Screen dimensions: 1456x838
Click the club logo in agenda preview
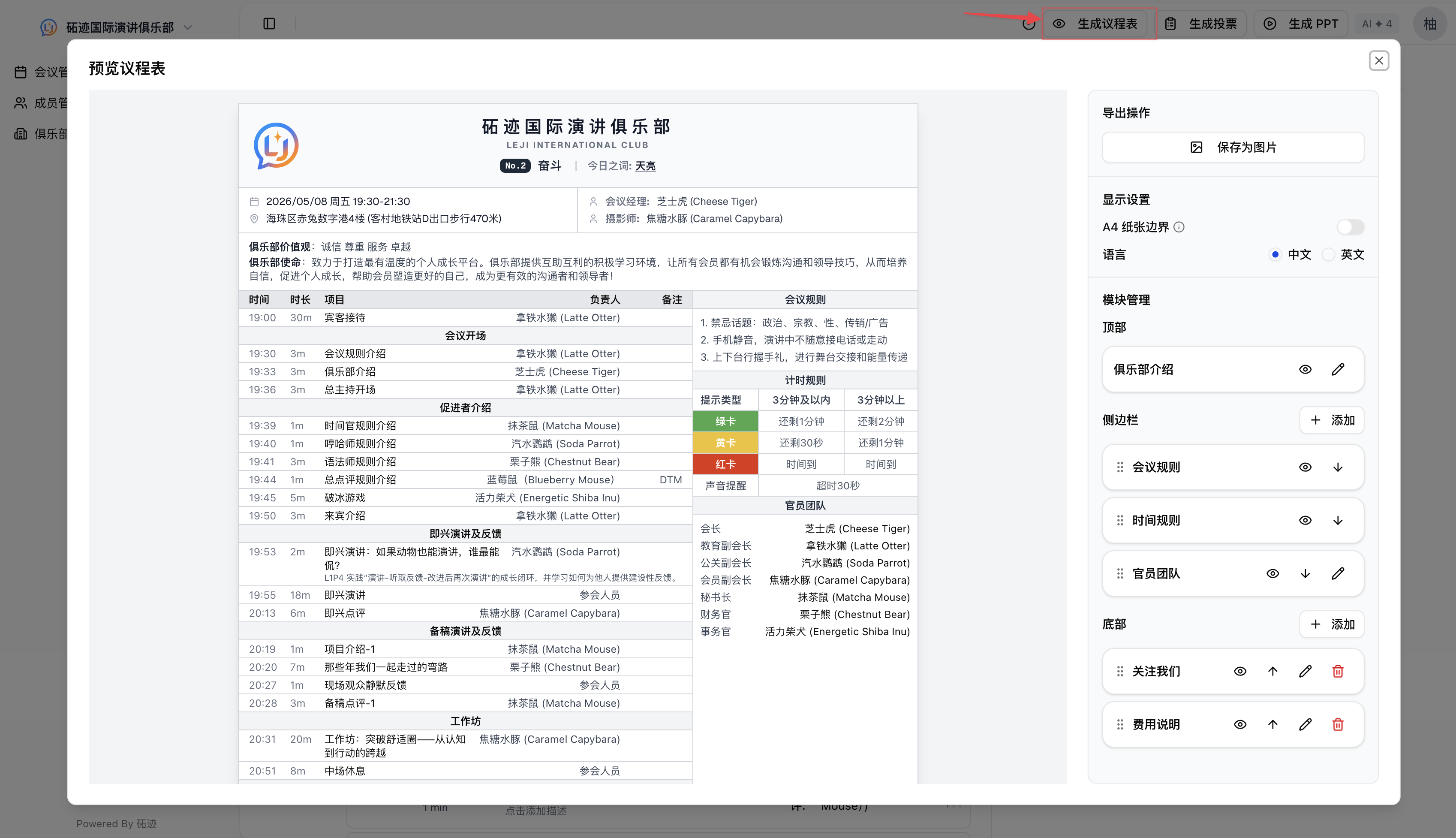(276, 146)
